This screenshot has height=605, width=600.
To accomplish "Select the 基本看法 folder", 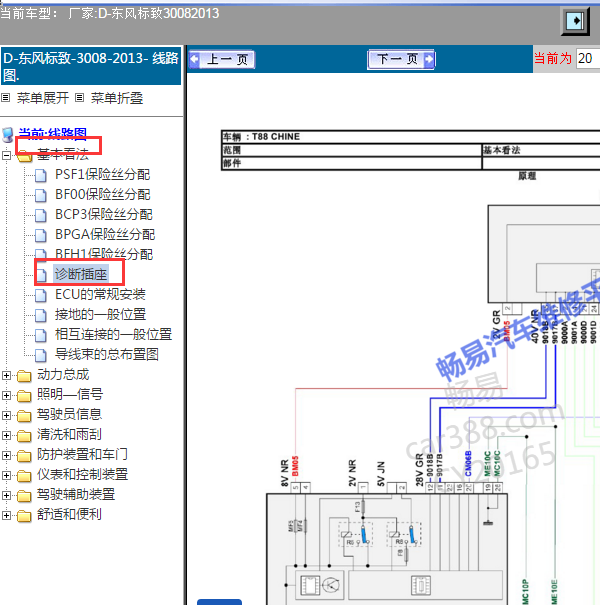I will (x=63, y=154).
